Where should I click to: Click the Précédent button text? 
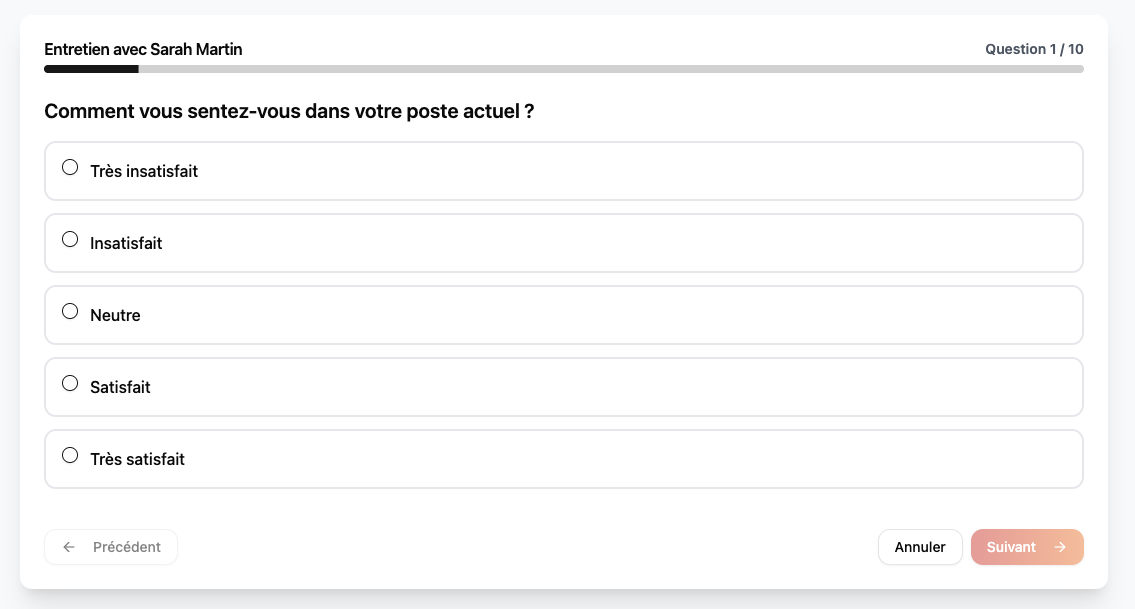(127, 547)
